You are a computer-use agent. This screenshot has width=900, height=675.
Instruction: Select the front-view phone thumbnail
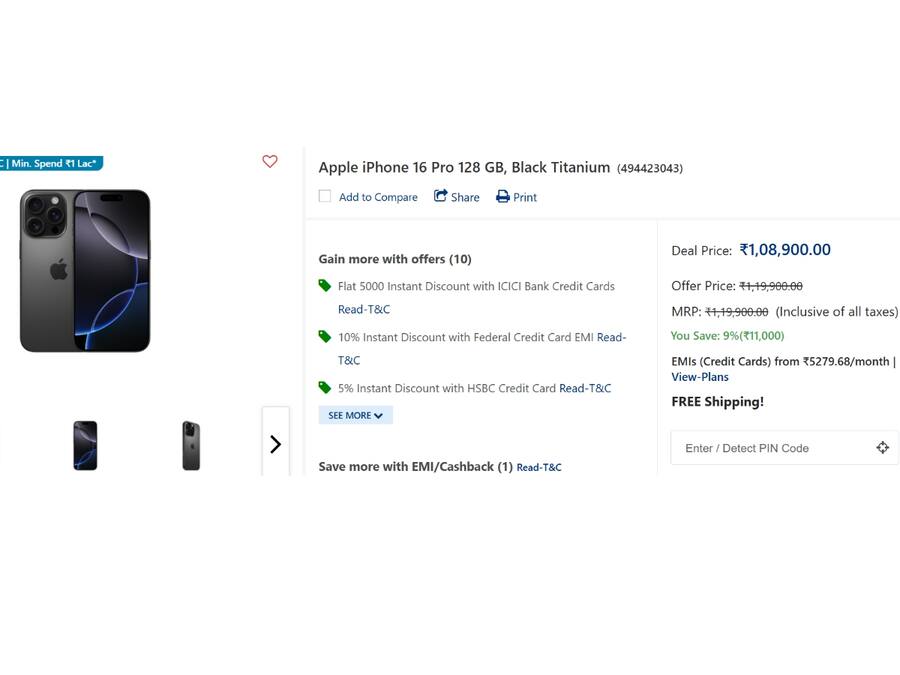(85, 444)
